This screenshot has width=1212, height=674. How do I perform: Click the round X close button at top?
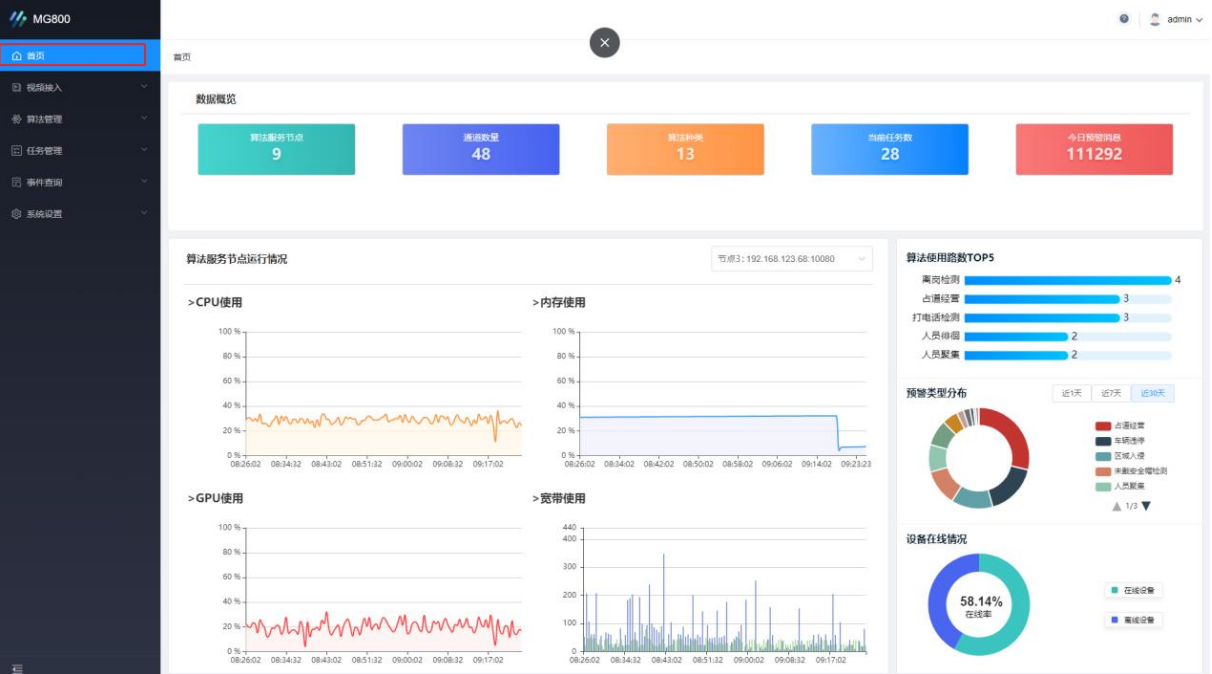604,42
